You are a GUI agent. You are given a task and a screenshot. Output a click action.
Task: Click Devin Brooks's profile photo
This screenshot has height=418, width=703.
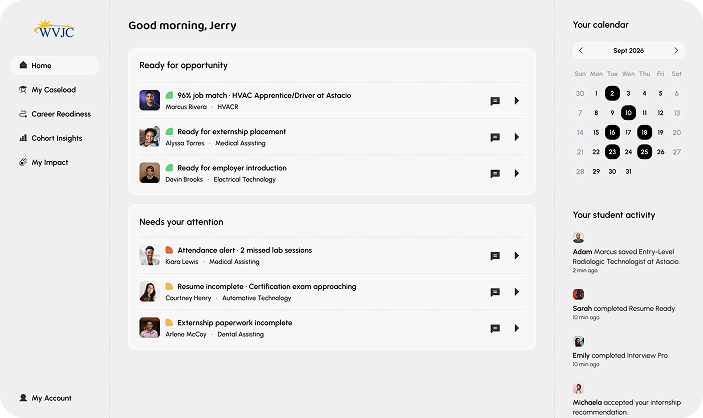150,173
